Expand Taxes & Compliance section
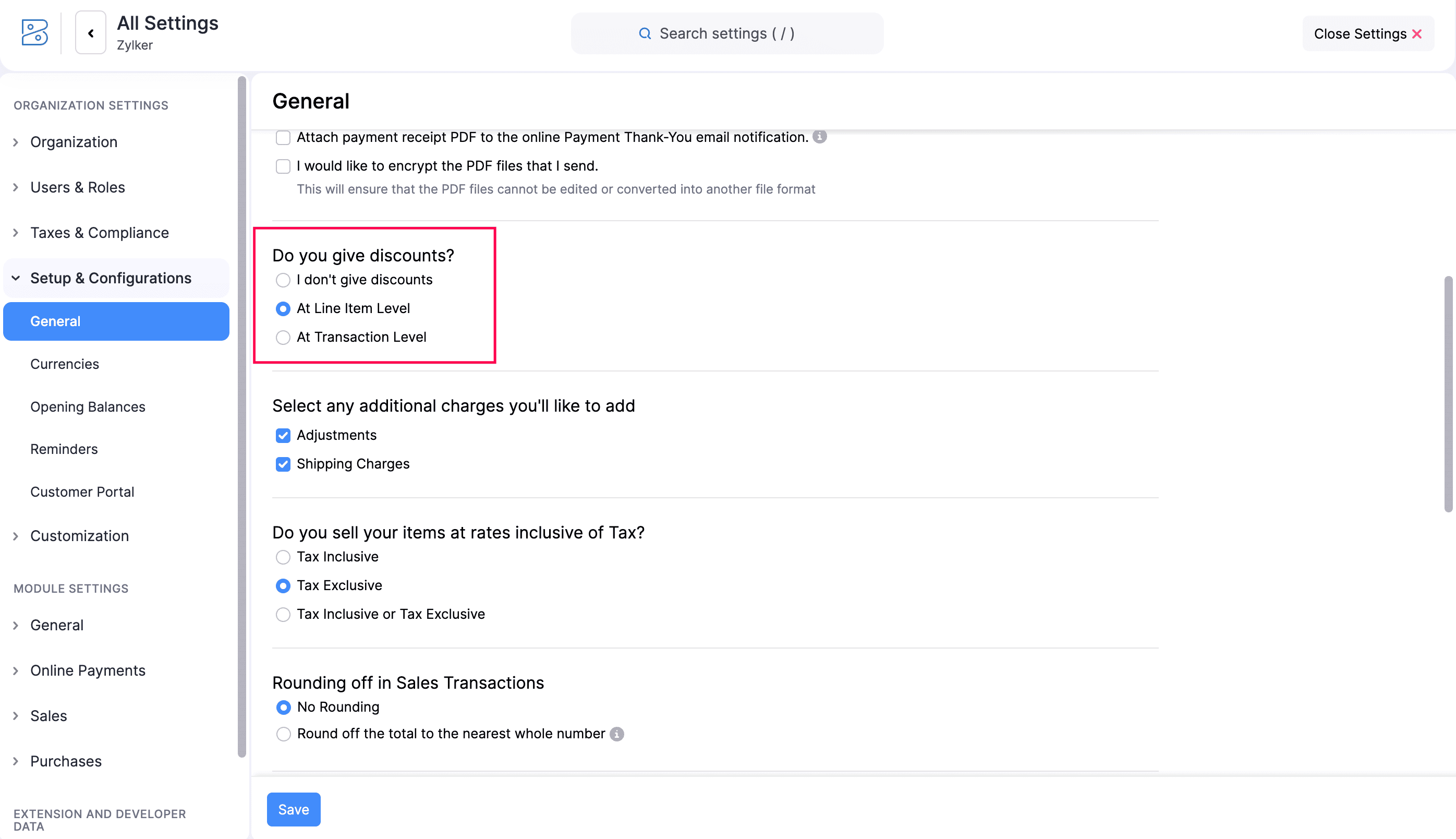 99,233
